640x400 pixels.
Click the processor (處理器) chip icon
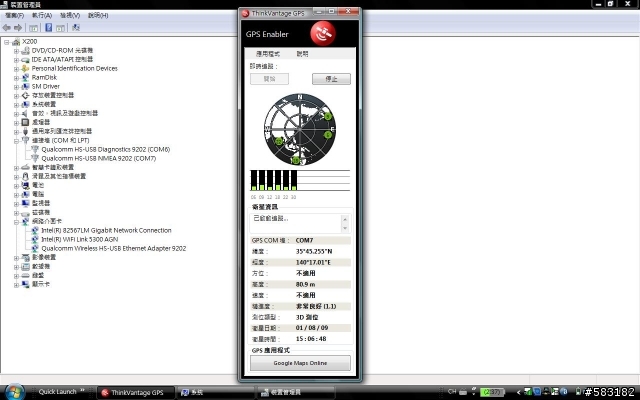coord(25,122)
